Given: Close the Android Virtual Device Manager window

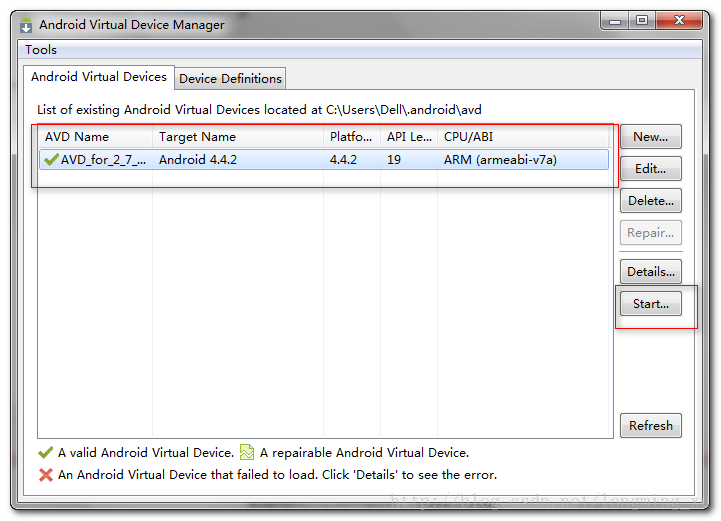Looking at the screenshot, I should (x=679, y=21).
